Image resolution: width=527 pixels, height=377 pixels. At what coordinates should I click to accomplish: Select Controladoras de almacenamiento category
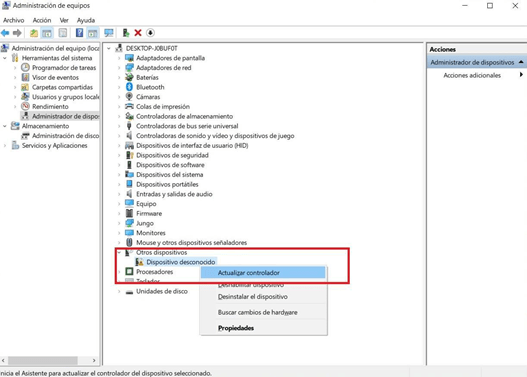184,116
